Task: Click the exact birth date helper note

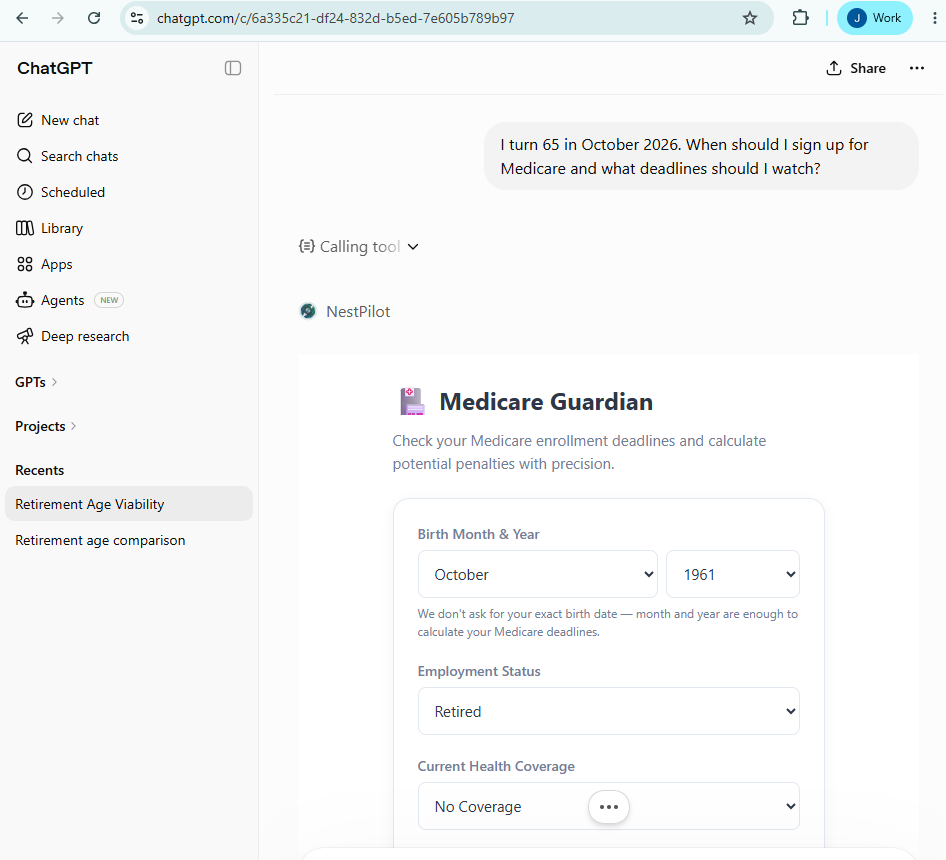Action: pyautogui.click(x=608, y=623)
